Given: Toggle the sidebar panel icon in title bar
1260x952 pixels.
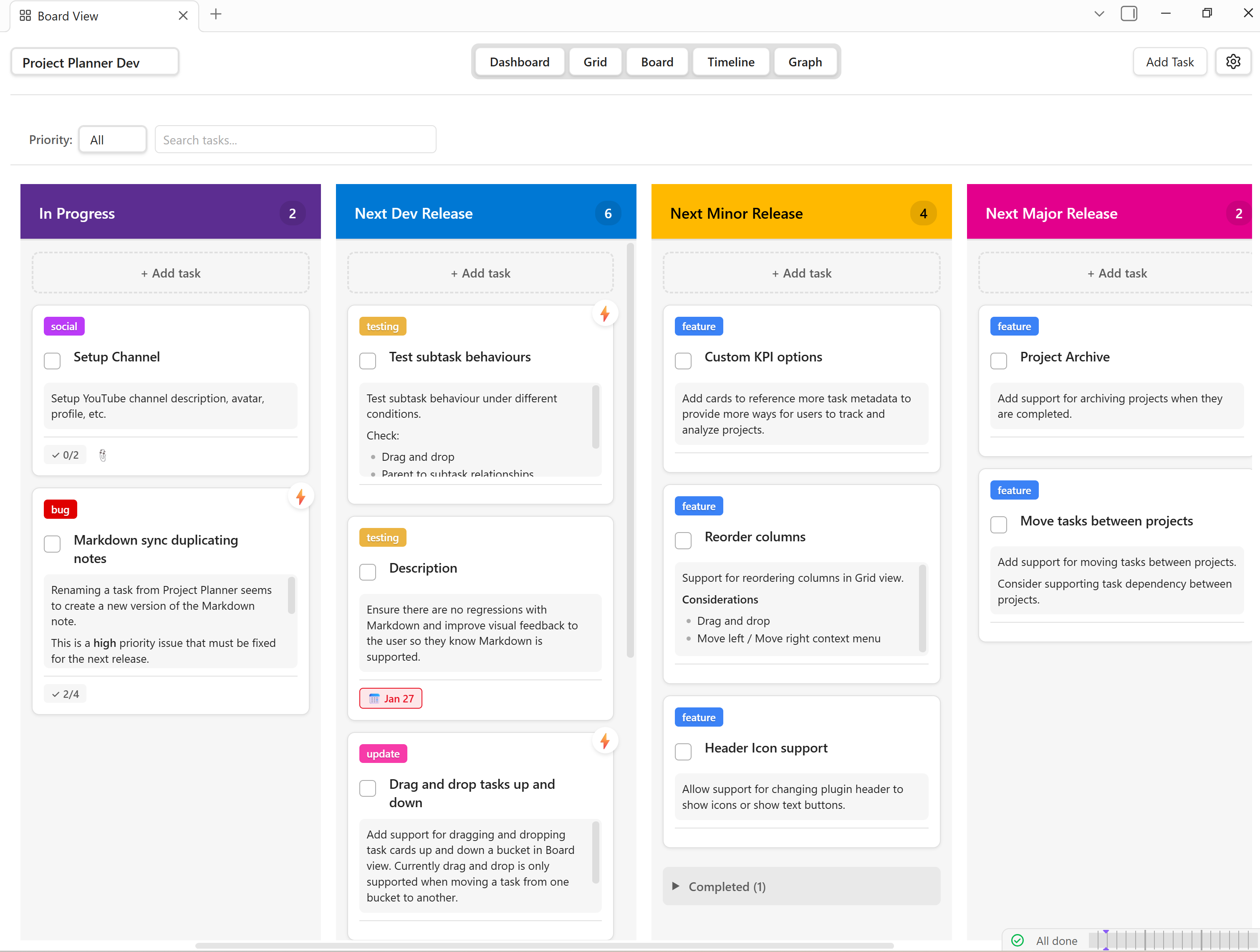Looking at the screenshot, I should click(1129, 14).
